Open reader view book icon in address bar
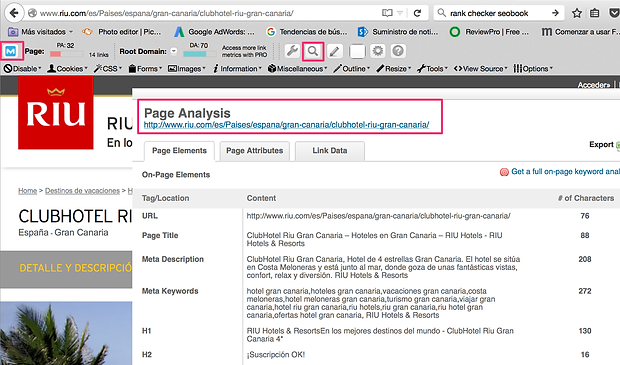The width and height of the screenshot is (620, 365). 387,13
